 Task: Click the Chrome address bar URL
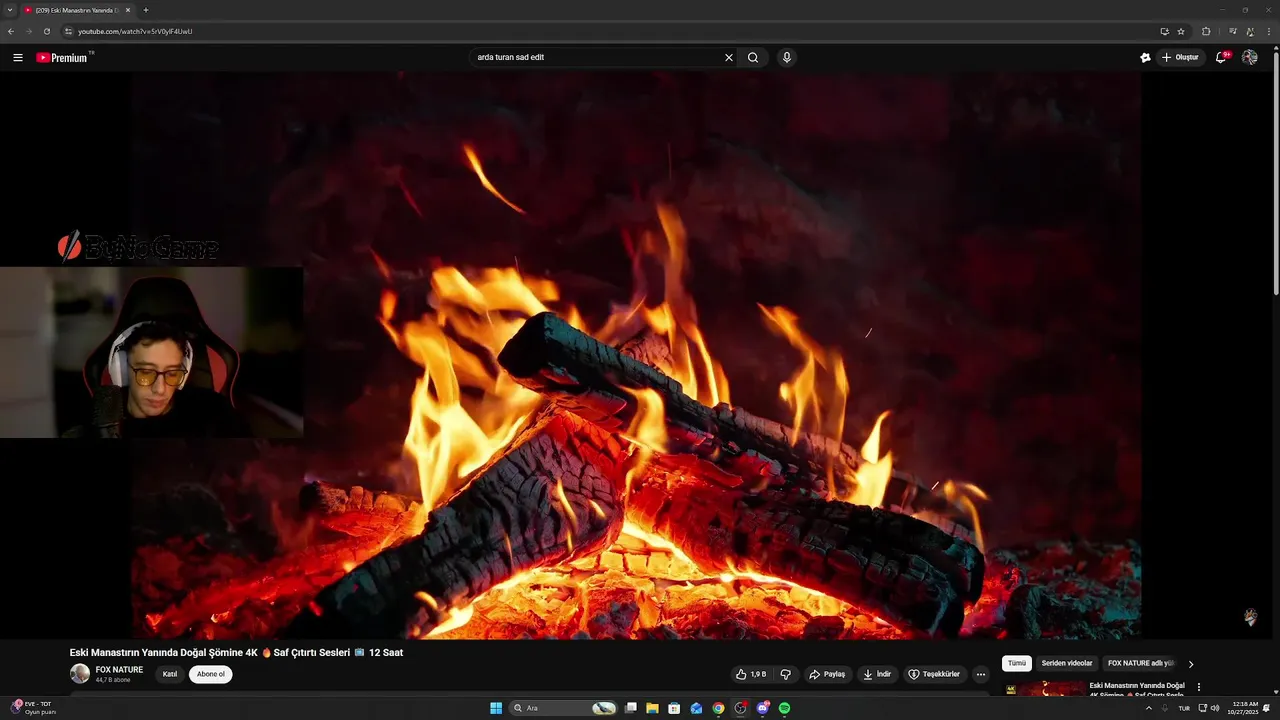pyautogui.click(x=135, y=31)
